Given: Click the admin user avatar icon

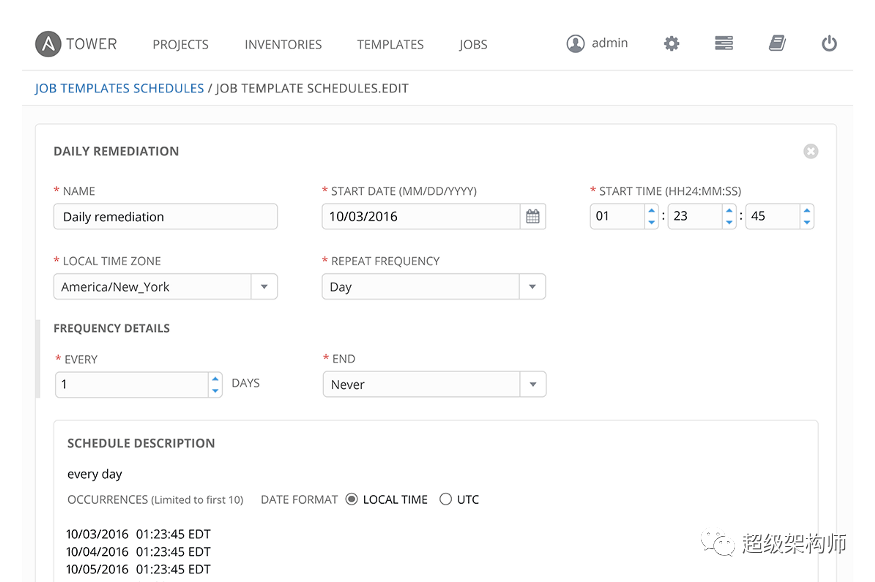Looking at the screenshot, I should point(575,43).
